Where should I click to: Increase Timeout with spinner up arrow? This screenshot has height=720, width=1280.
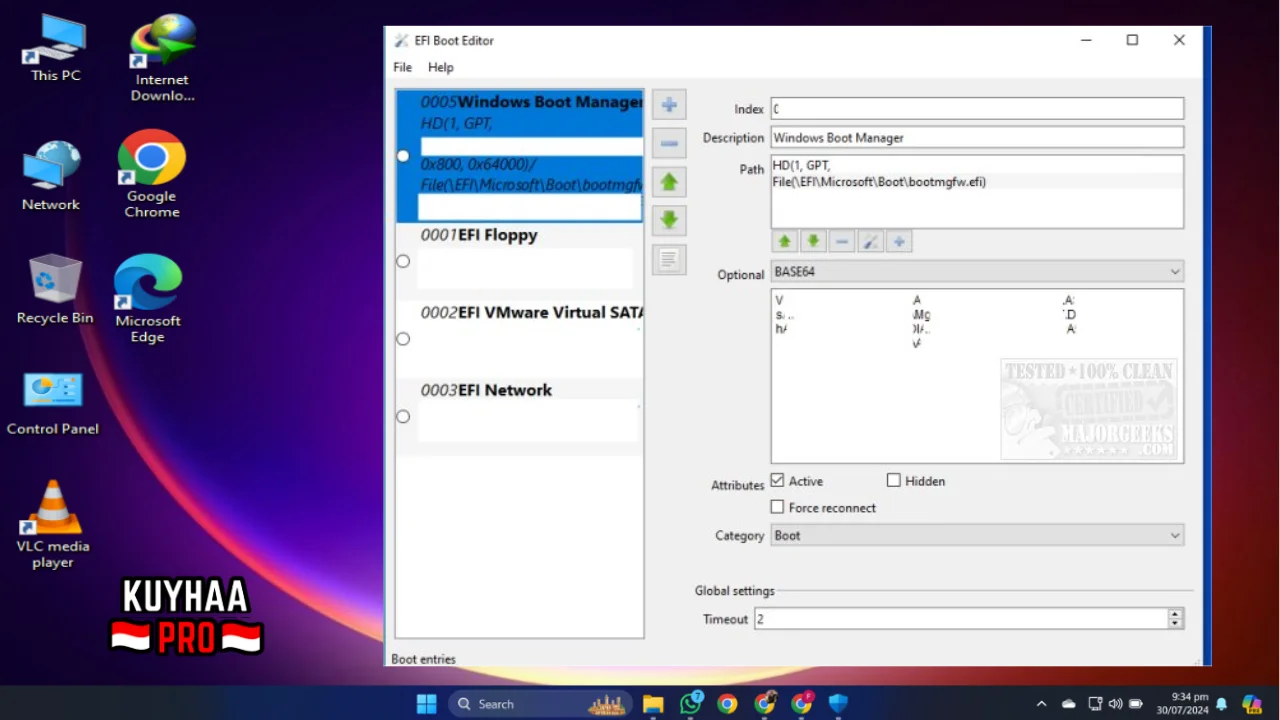[1176, 614]
